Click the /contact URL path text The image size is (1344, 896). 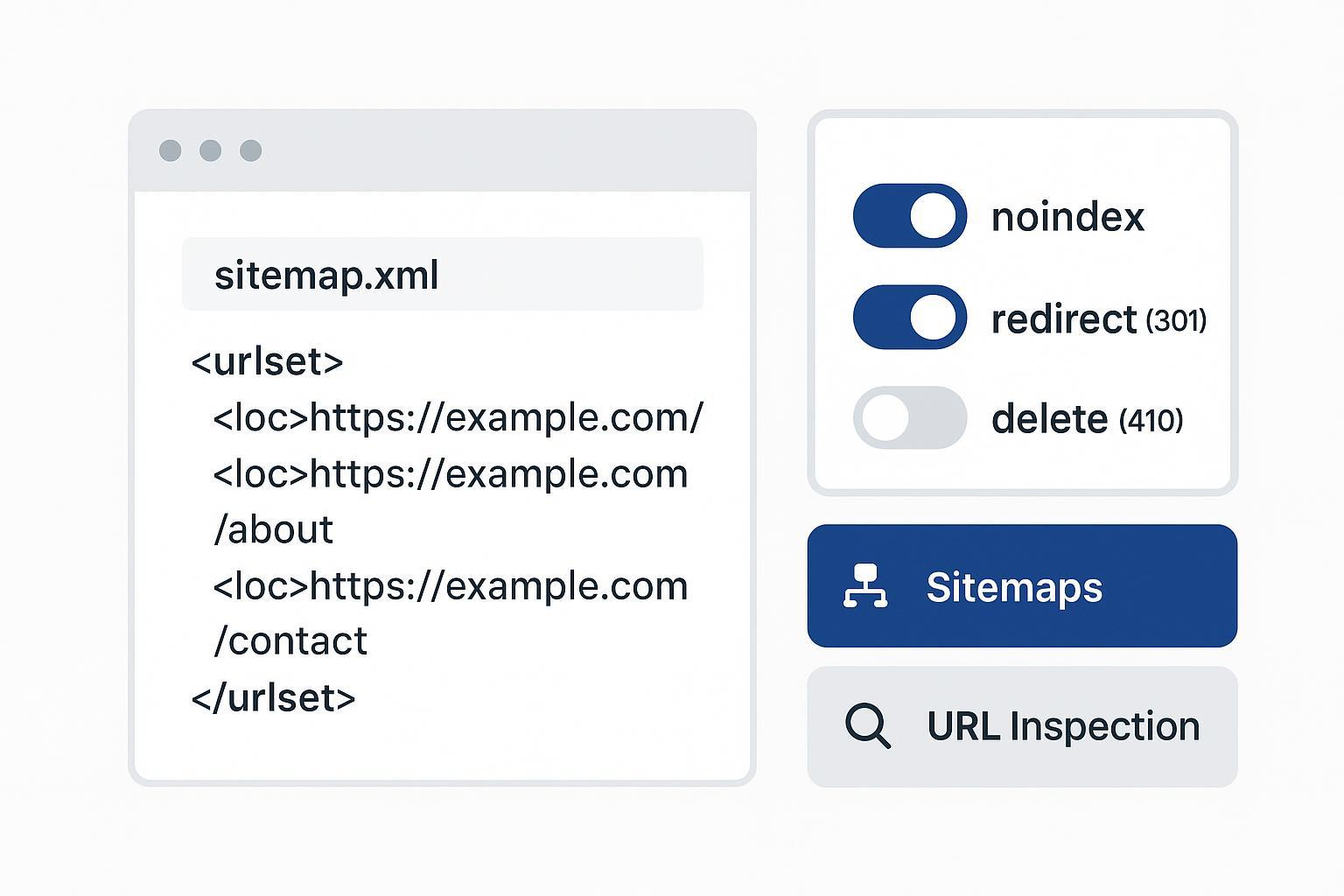click(290, 641)
